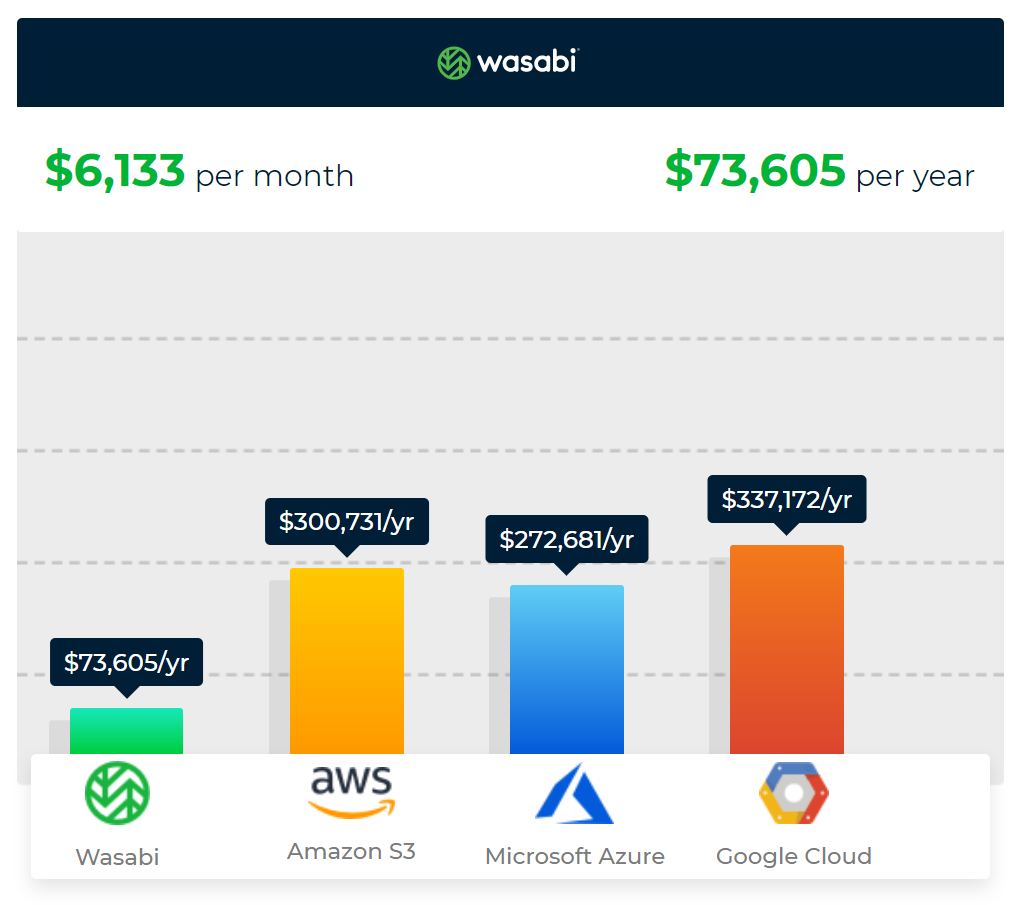Click the wasabi wordmark in the banner
This screenshot has width=1019, height=905.
527,63
